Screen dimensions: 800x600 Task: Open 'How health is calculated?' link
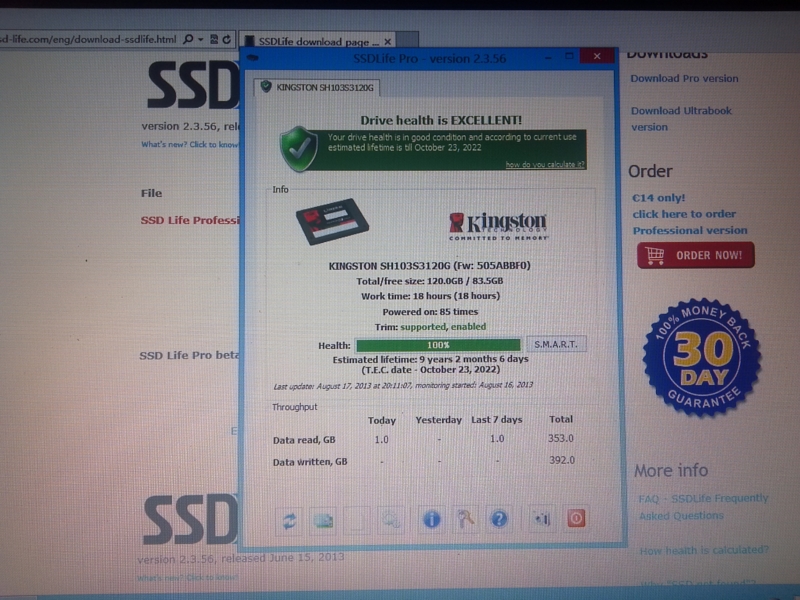(x=704, y=551)
